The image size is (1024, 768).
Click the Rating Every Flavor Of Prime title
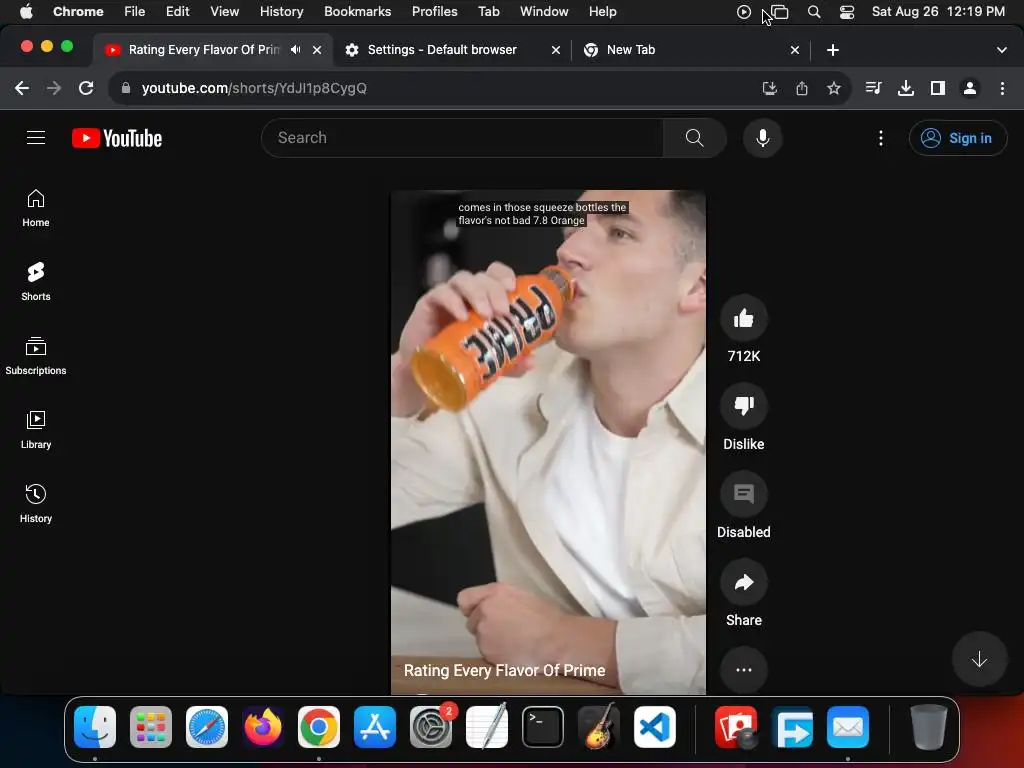pos(504,671)
